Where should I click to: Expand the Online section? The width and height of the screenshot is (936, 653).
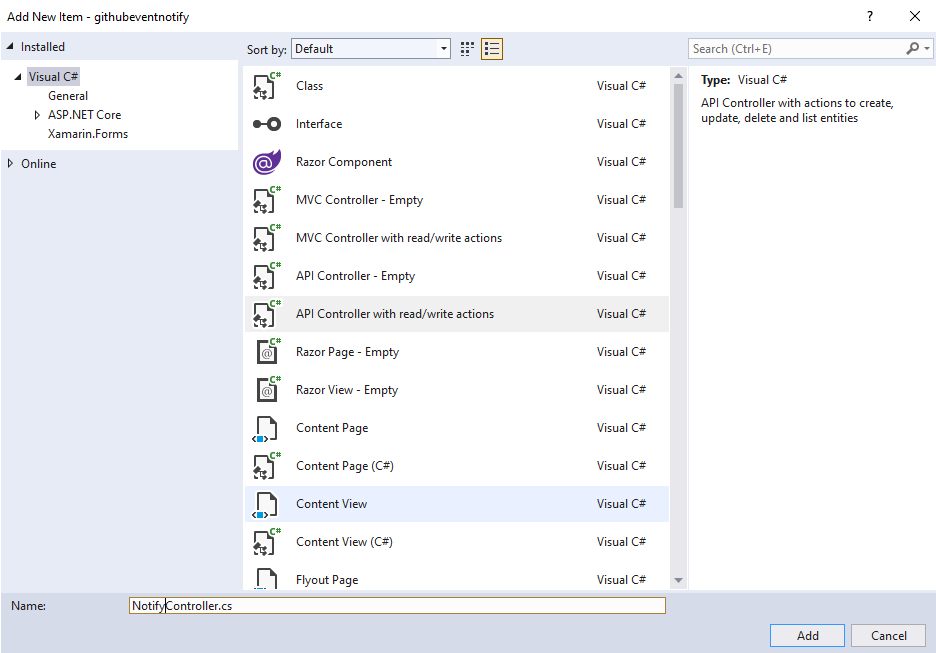(8, 163)
